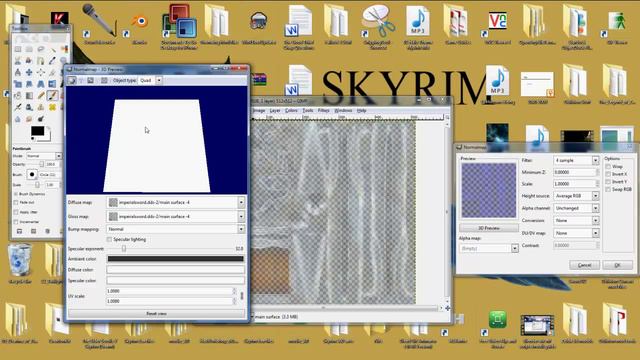The height and width of the screenshot is (360, 640).
Task: Select the Scale tool in Toolbox
Action: coord(18,84)
